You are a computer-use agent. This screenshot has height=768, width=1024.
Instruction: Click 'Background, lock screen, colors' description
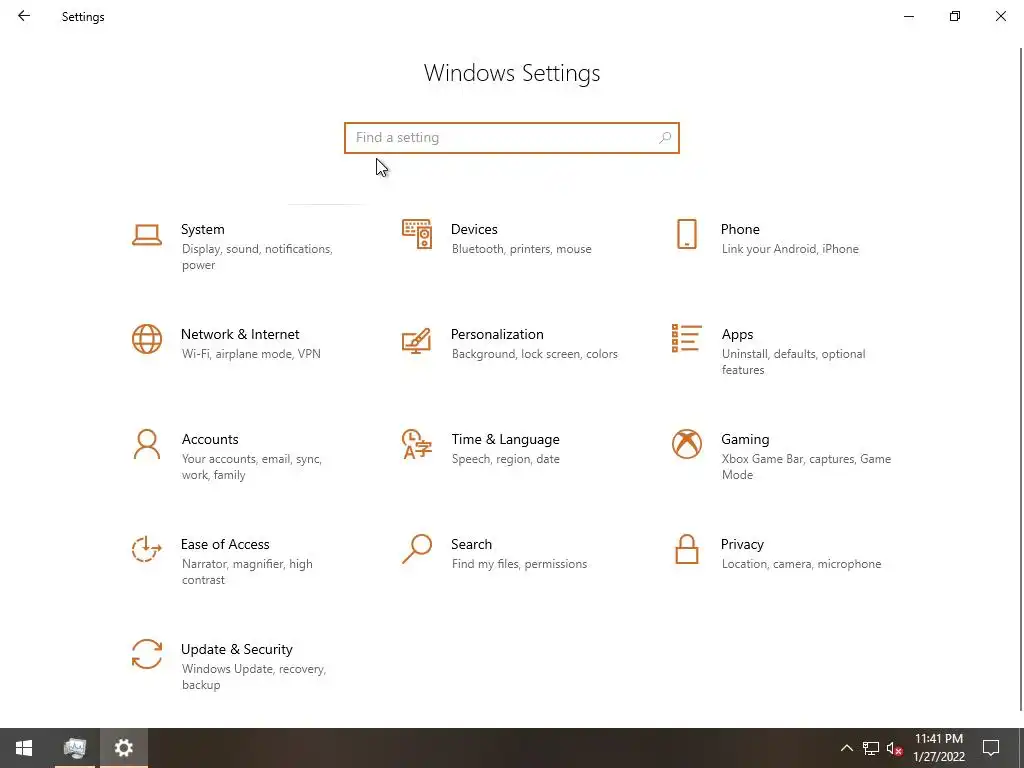(534, 354)
